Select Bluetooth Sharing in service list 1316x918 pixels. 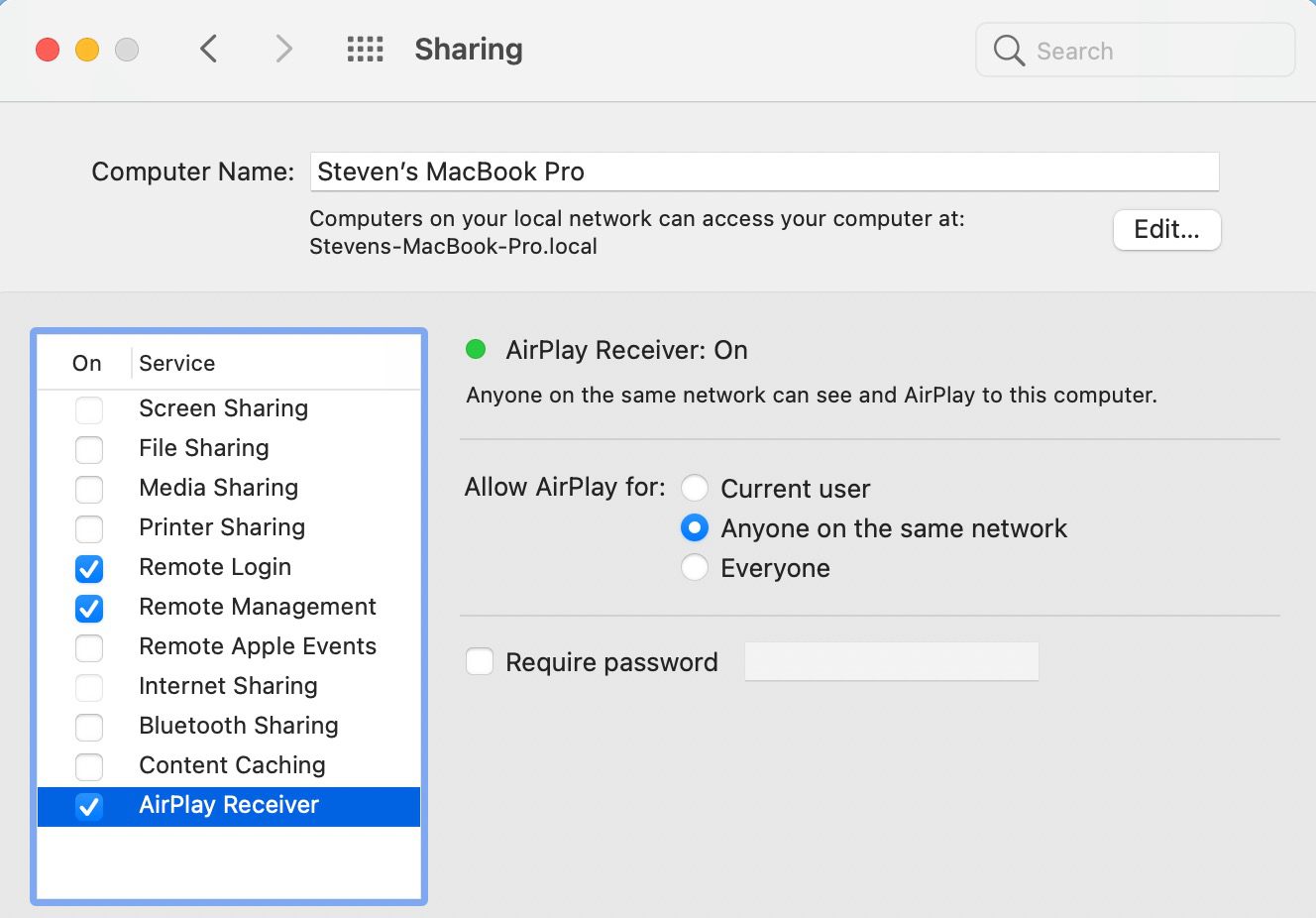click(x=239, y=726)
